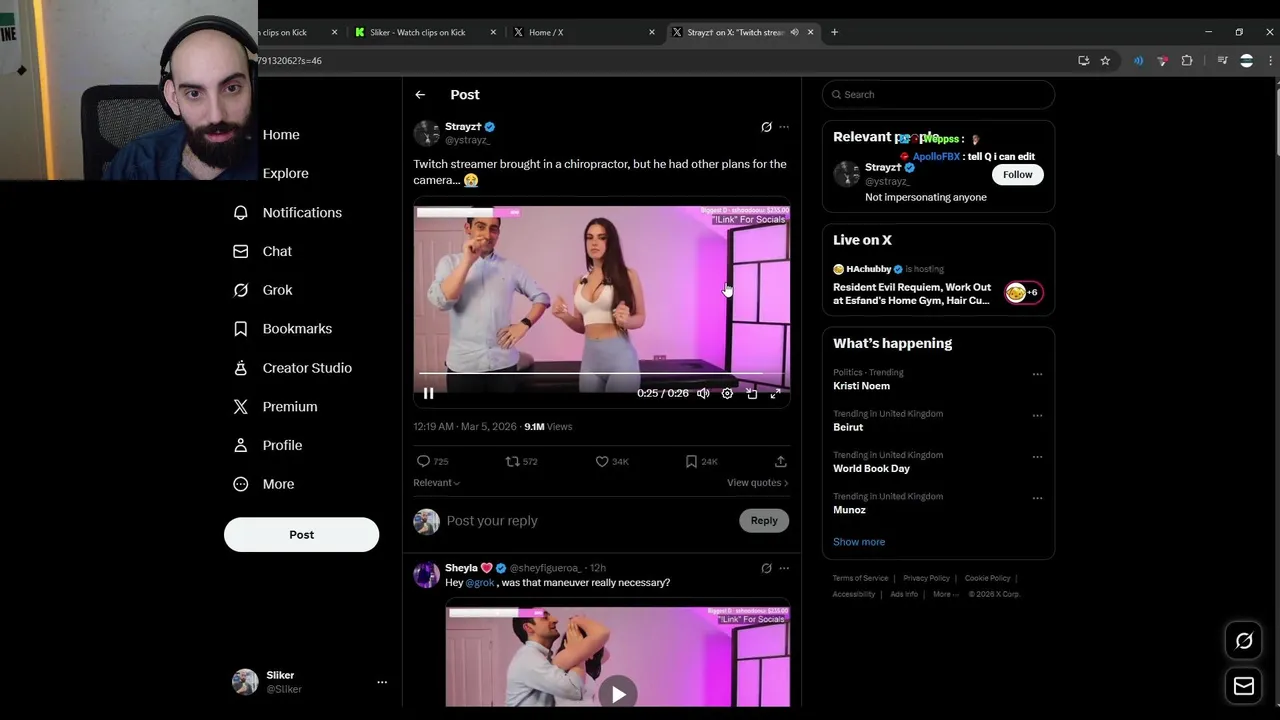The image size is (1280, 720).
Task: Click Show more under What's happening
Action: point(859,542)
